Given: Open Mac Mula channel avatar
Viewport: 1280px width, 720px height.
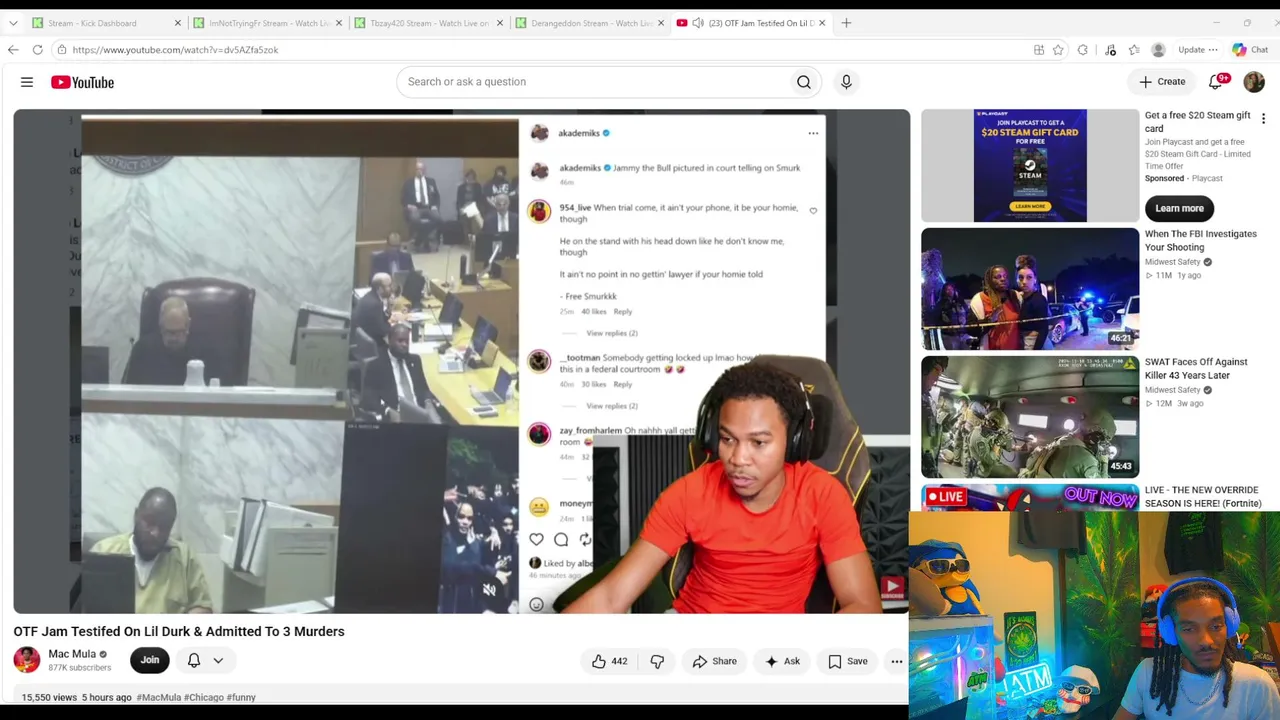Looking at the screenshot, I should click(x=27, y=660).
